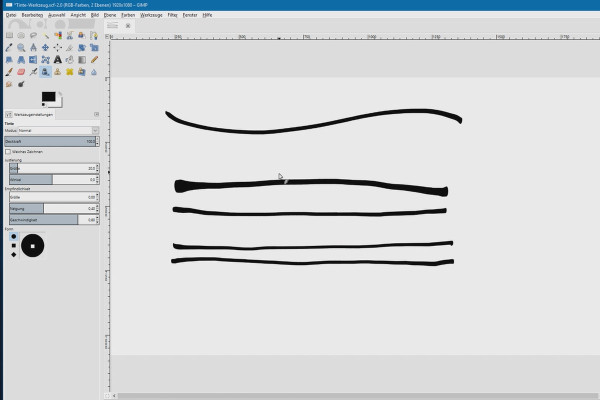Reset colors to default black and white
600x400 pixels.
(43, 105)
